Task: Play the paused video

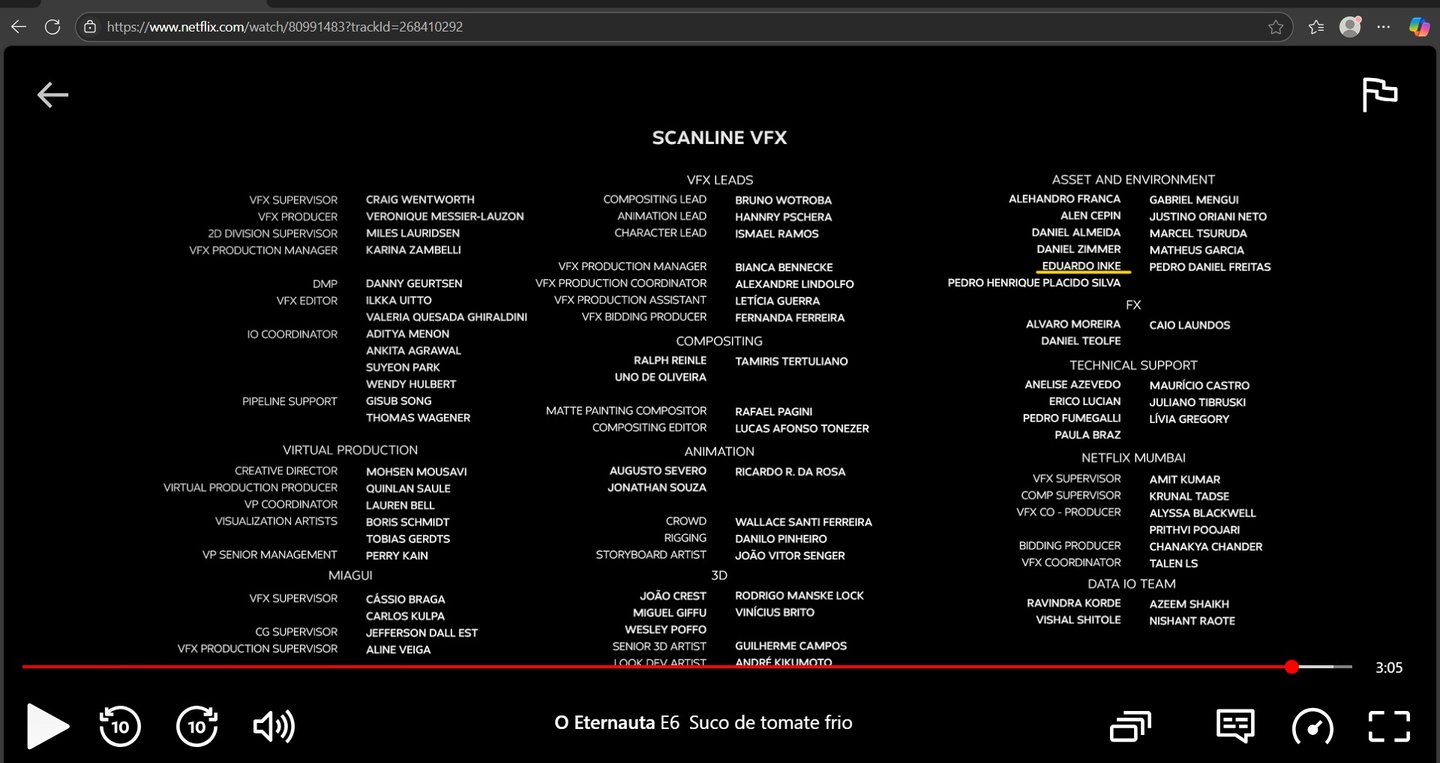Action: coord(47,726)
